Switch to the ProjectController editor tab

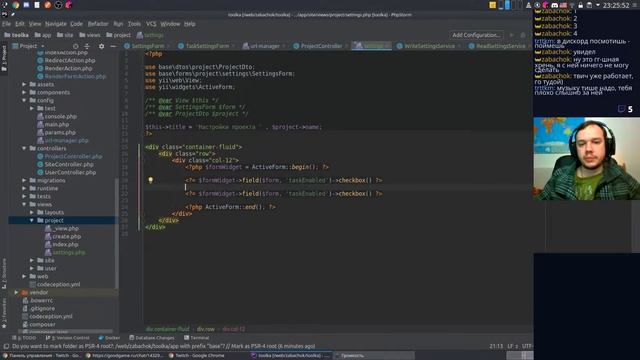click(321, 46)
